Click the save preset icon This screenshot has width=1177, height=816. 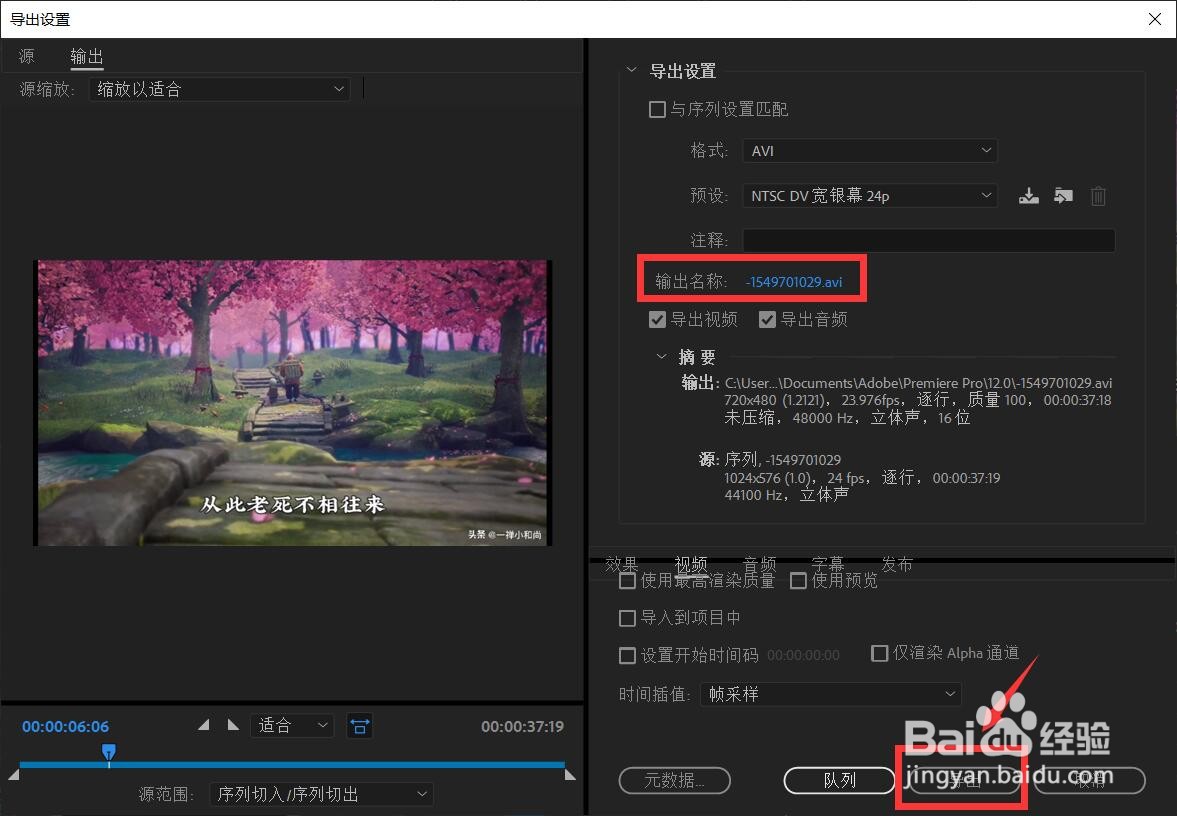[x=1028, y=197]
